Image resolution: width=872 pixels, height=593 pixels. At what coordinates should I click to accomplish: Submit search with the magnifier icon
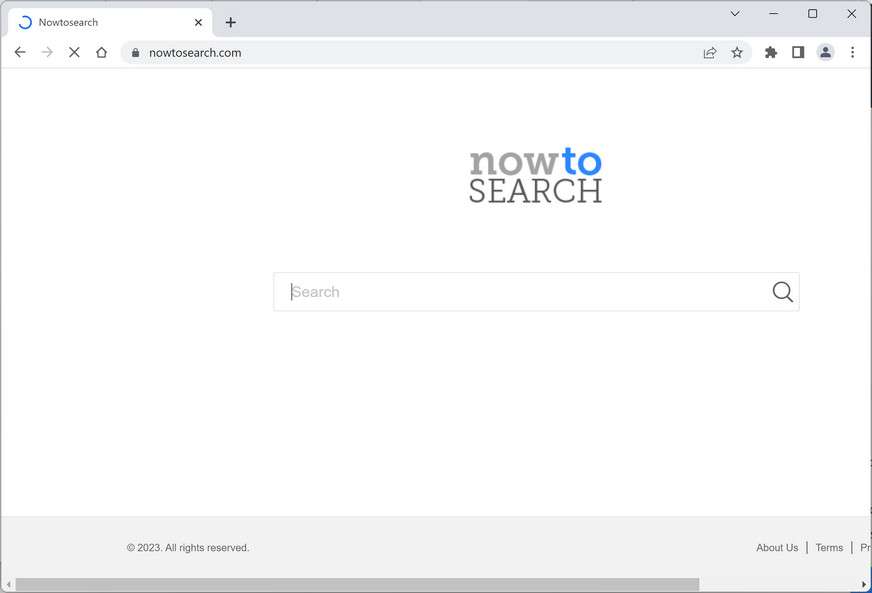782,291
